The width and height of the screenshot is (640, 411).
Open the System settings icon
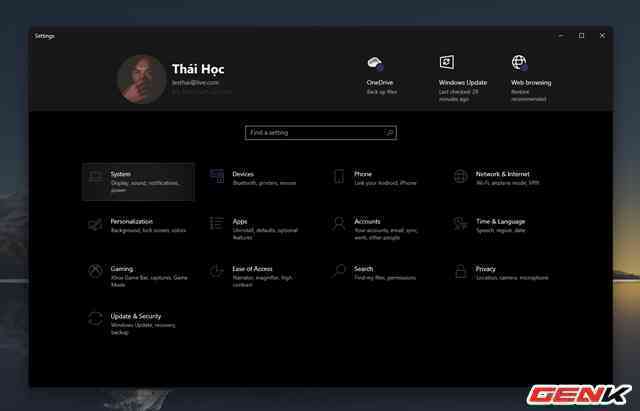pos(96,177)
